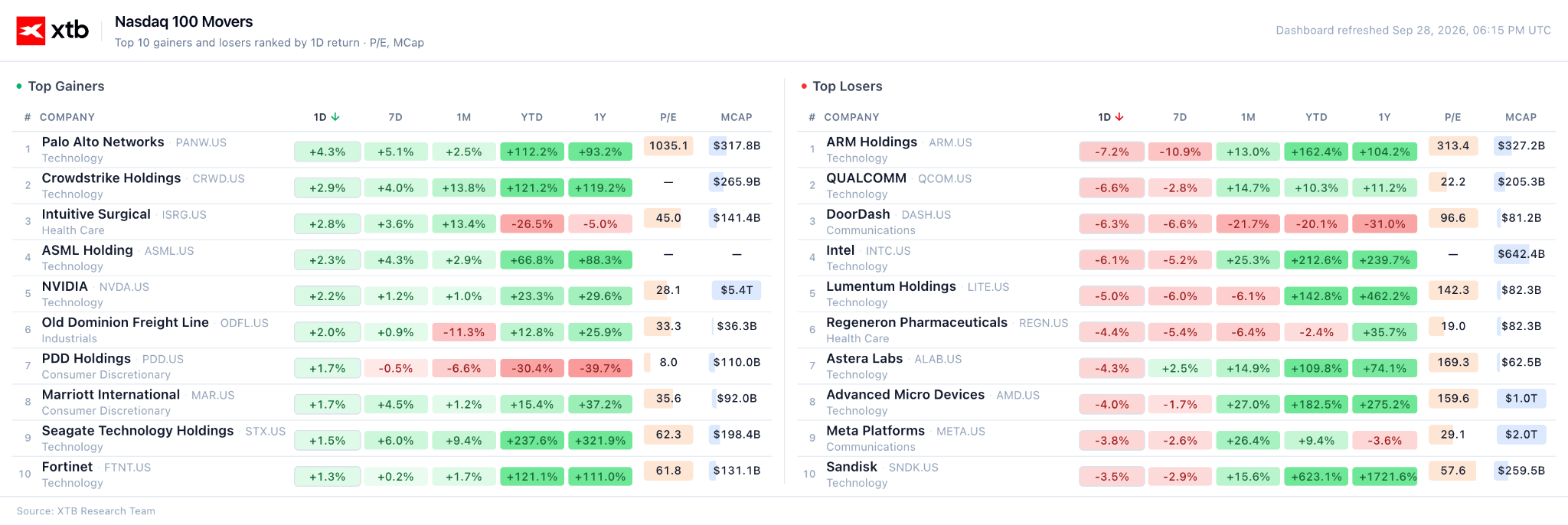Open Meta Platforms row in Top Losers

(1176, 439)
